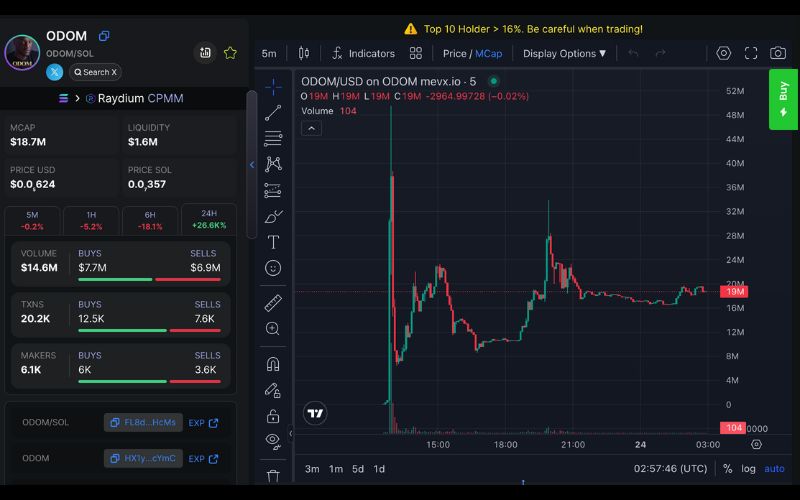800x500 pixels.
Task: Toggle hide all drawings eye icon
Action: (x=273, y=441)
